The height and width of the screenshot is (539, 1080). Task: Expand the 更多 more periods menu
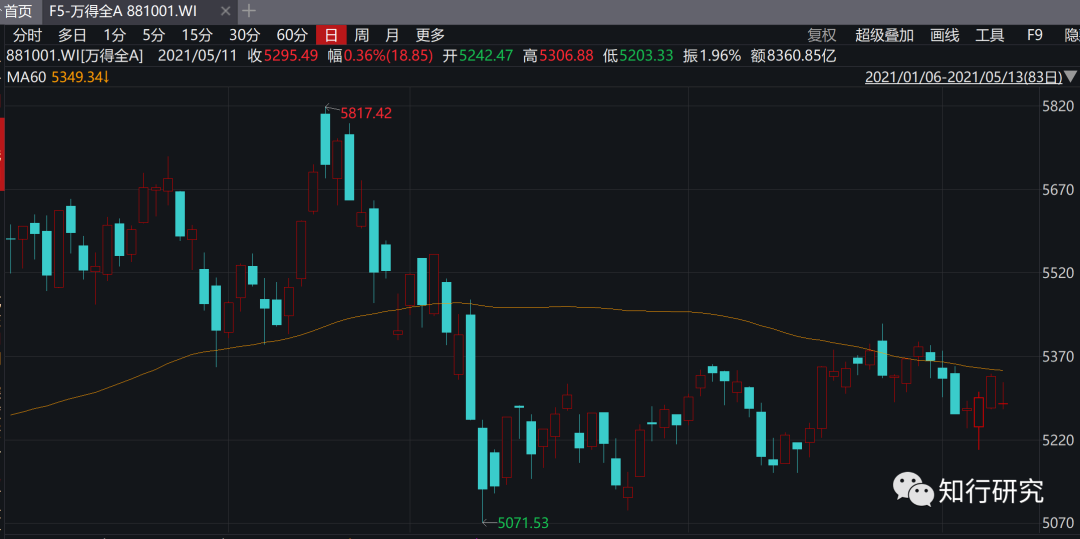430,35
